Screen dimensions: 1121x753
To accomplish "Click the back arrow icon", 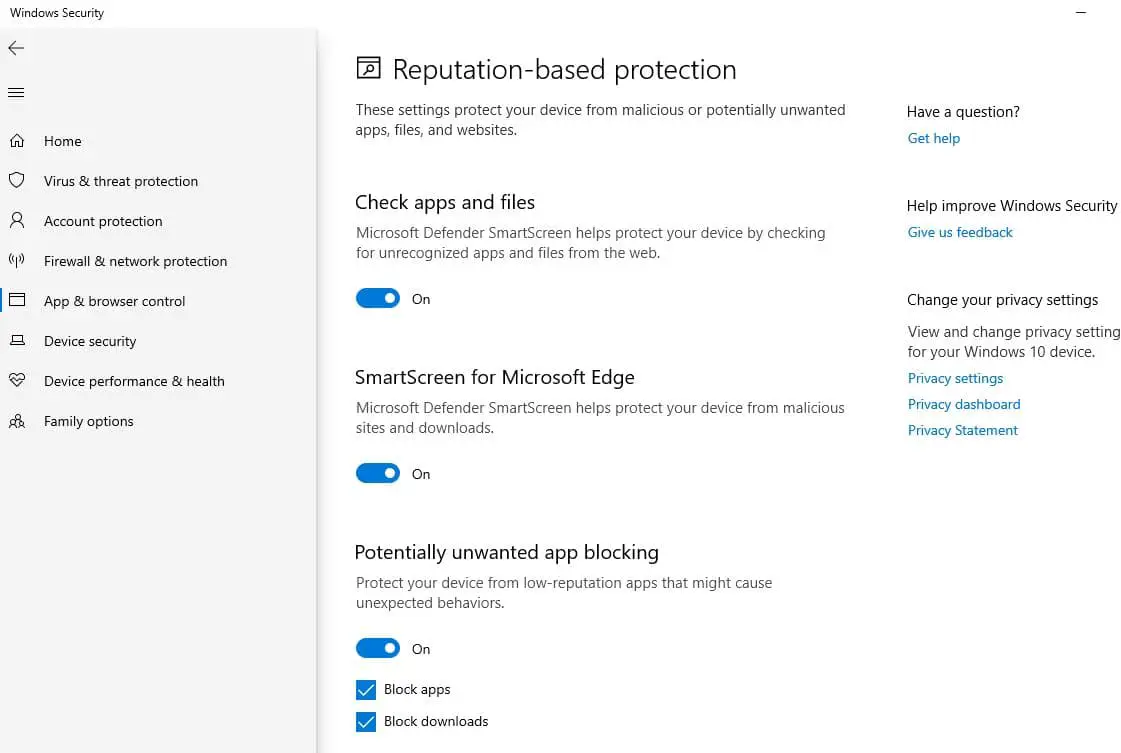I will point(16,48).
